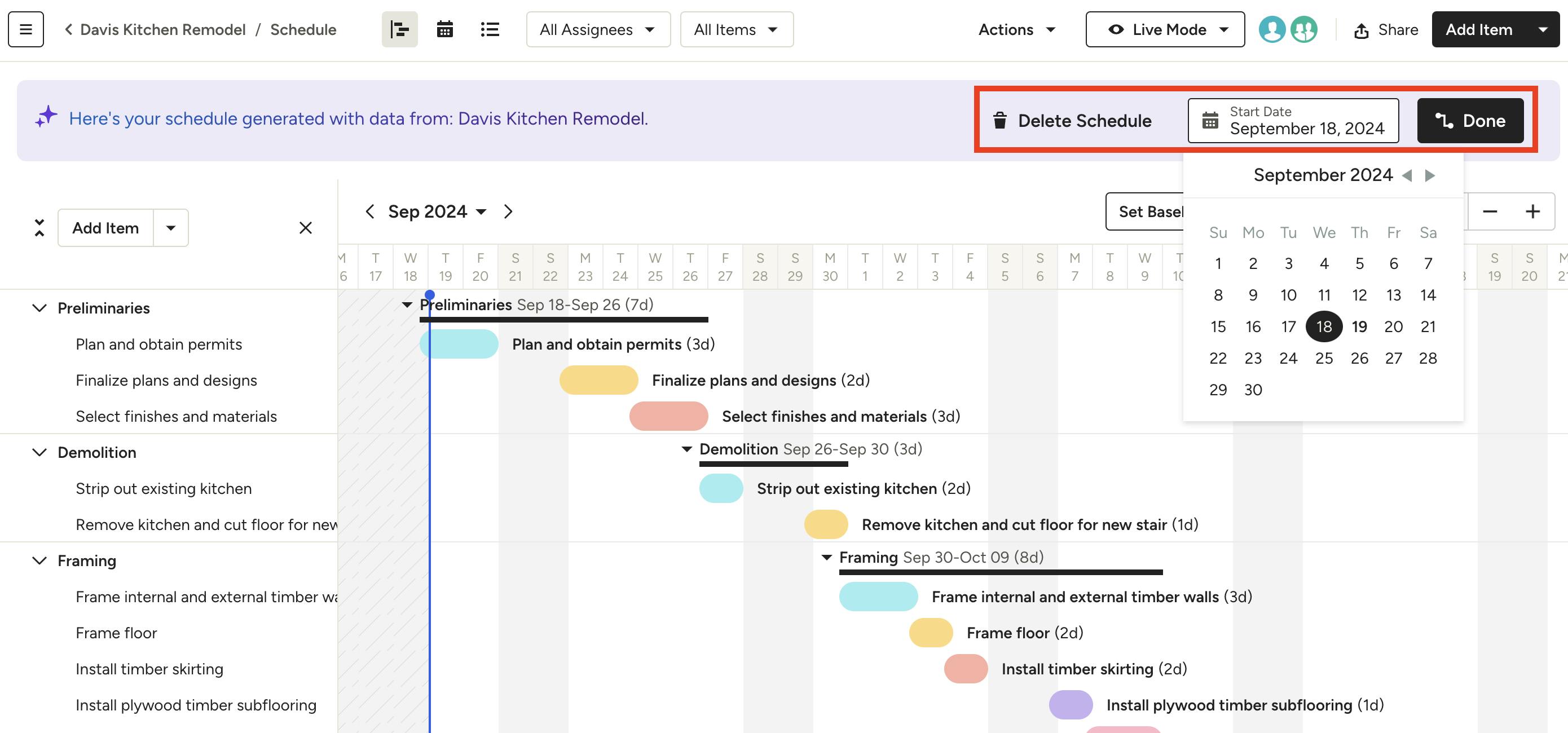Open the main hamburger menu

[25, 29]
